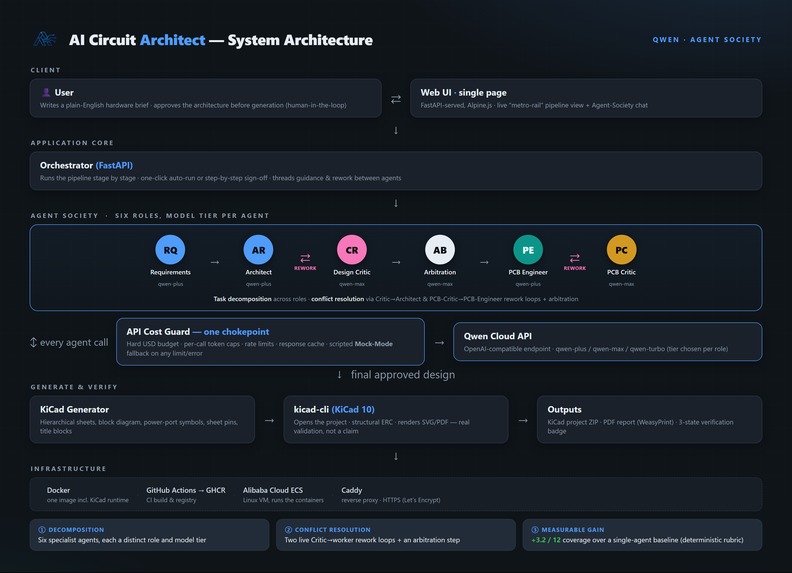Click the MEASURABLE GAIN card heading

[x=573, y=530]
